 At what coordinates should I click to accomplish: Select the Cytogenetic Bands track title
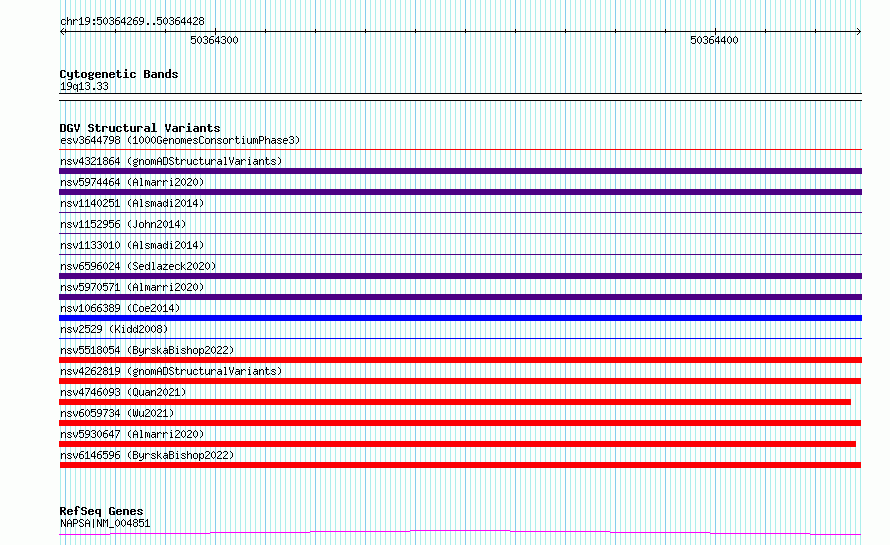click(x=119, y=74)
